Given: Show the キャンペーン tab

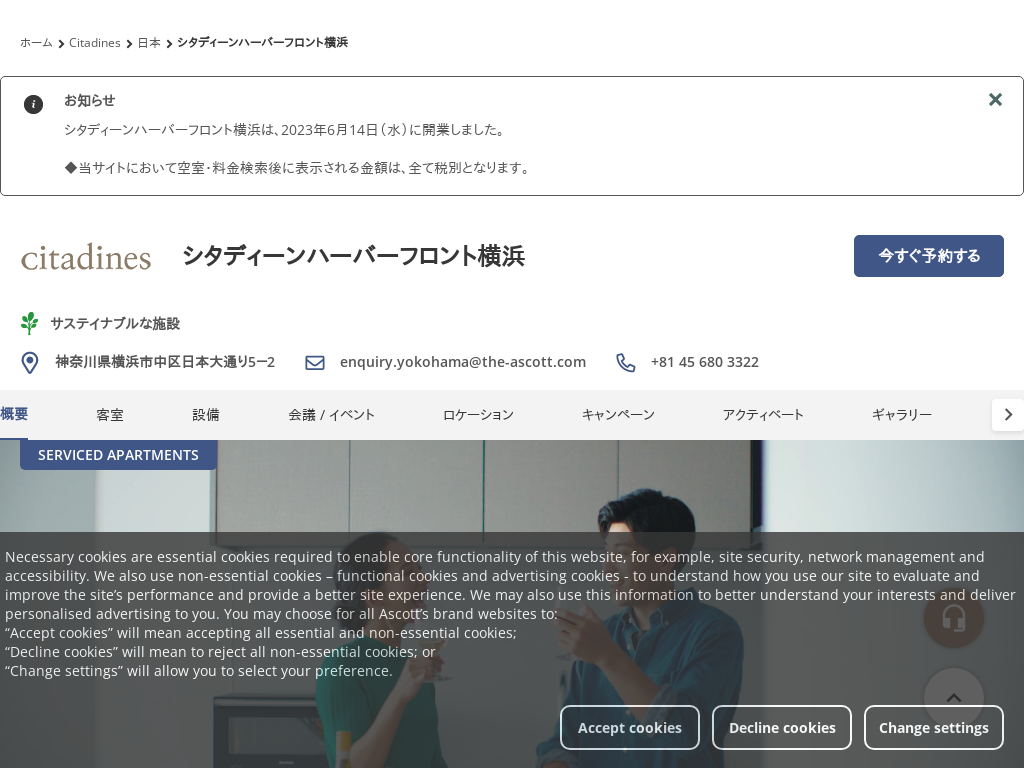Looking at the screenshot, I should pyautogui.click(x=618, y=415).
